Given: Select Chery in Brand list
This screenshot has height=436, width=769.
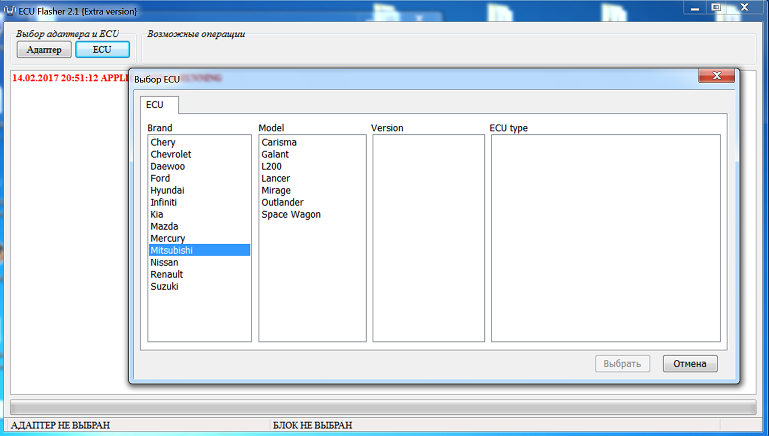Looking at the screenshot, I should pos(199,142).
